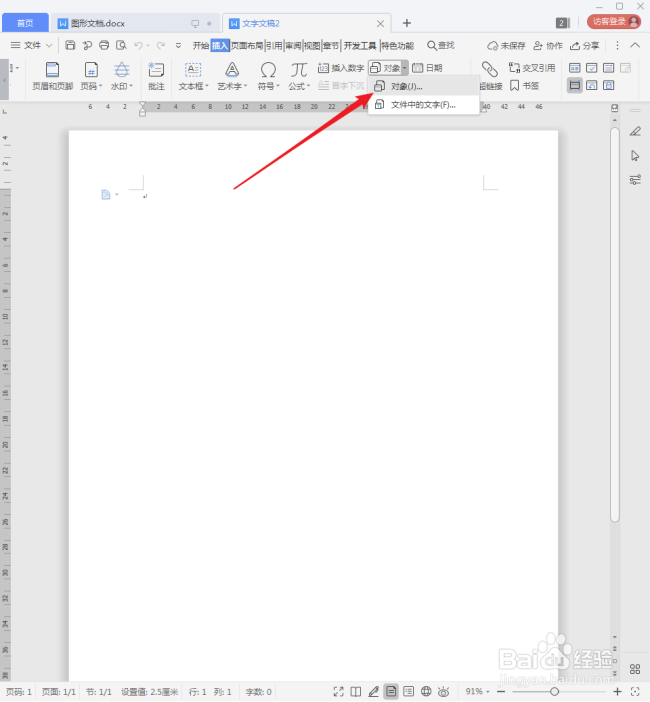650x702 pixels.
Task: Insert a Formula (公式) pi icon
Action: click(x=299, y=70)
